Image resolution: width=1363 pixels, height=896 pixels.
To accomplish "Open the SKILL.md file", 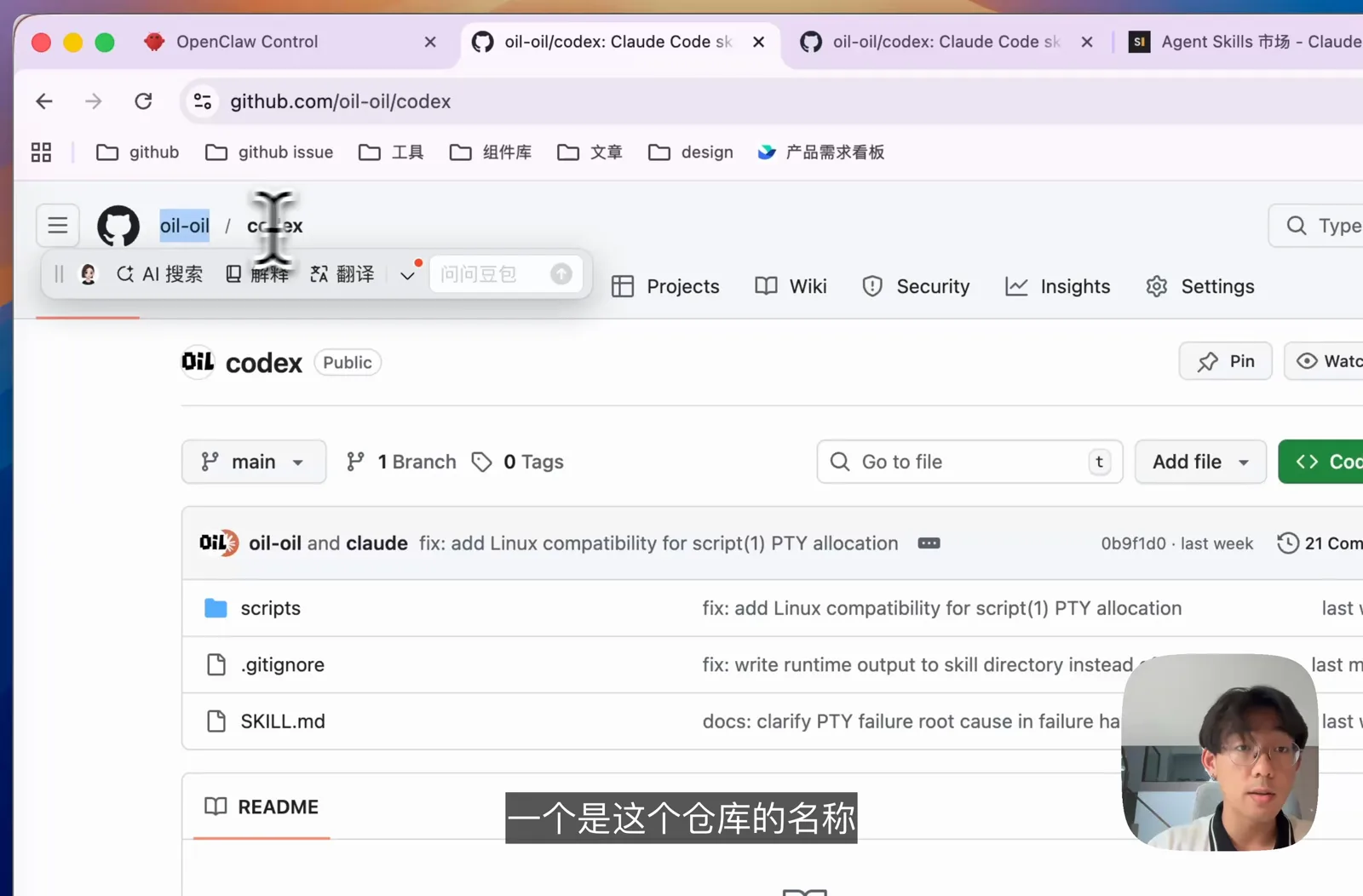I will pos(283,722).
